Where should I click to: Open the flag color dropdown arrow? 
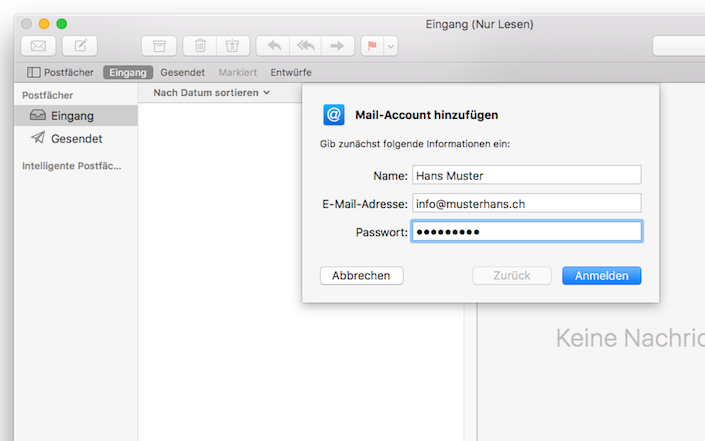pyautogui.click(x=390, y=45)
